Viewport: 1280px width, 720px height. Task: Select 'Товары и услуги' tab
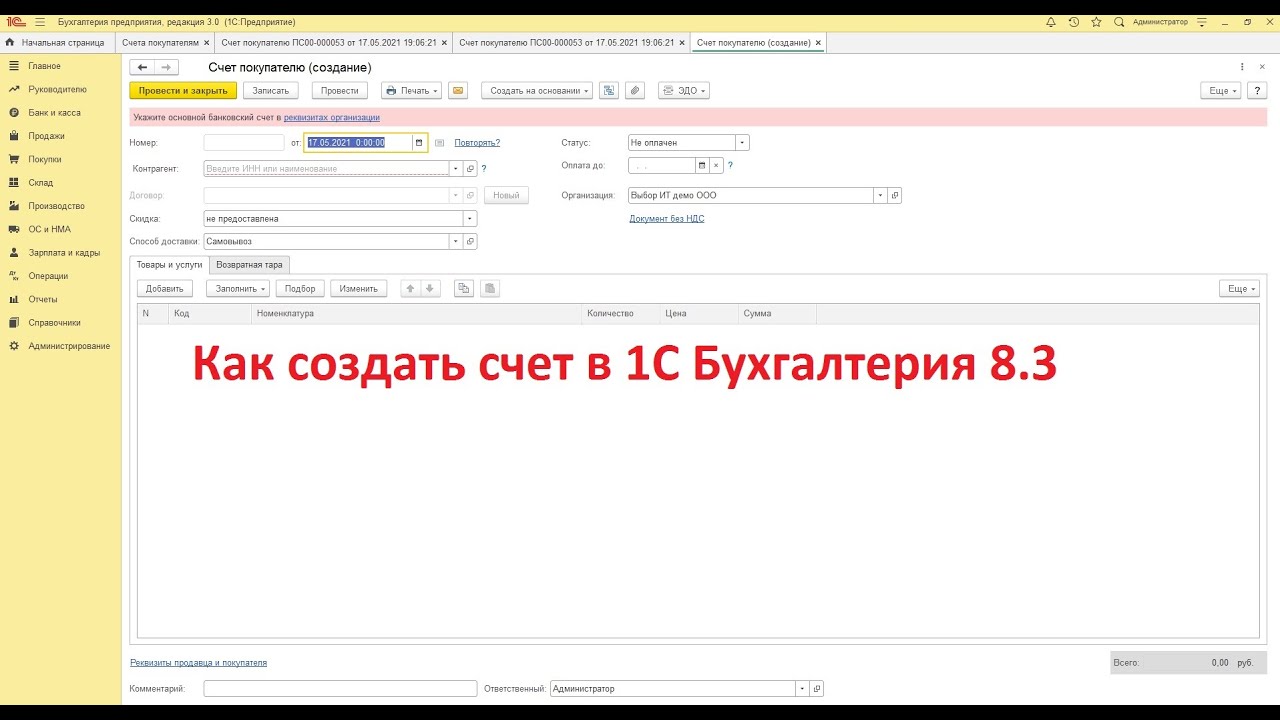pyautogui.click(x=169, y=265)
